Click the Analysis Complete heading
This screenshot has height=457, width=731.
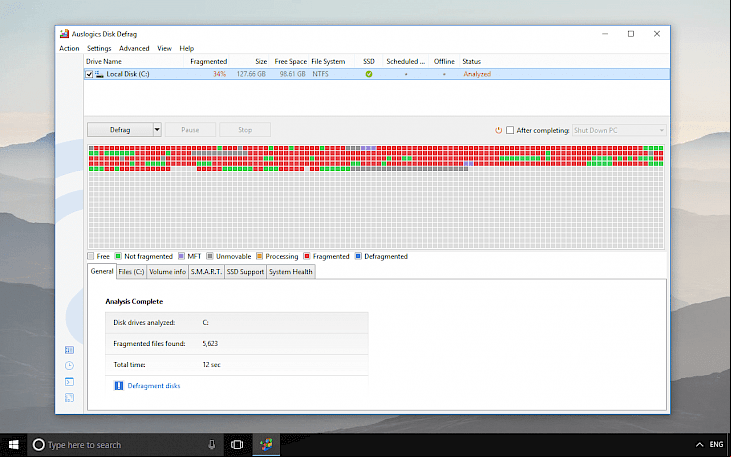[x=134, y=302]
